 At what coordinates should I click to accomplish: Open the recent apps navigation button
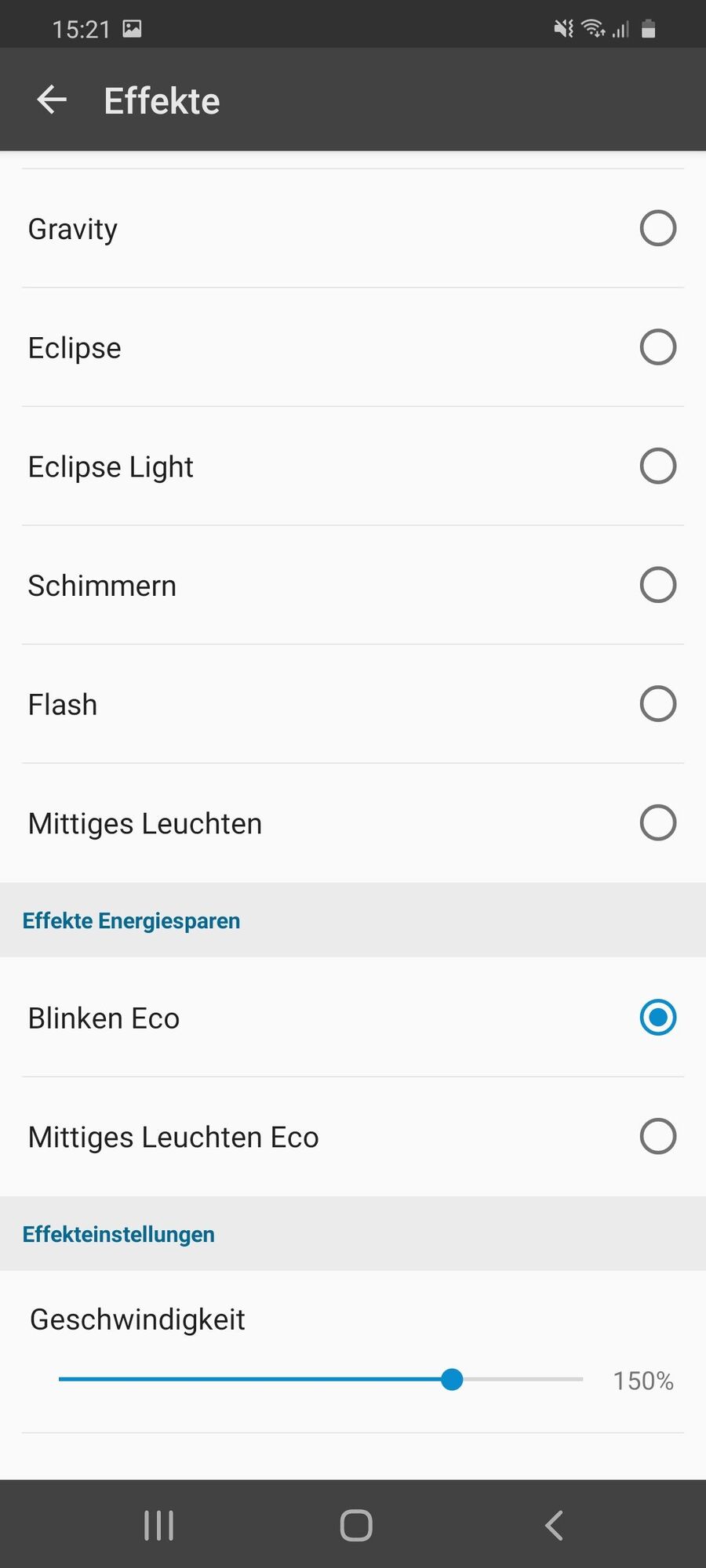tap(159, 1526)
